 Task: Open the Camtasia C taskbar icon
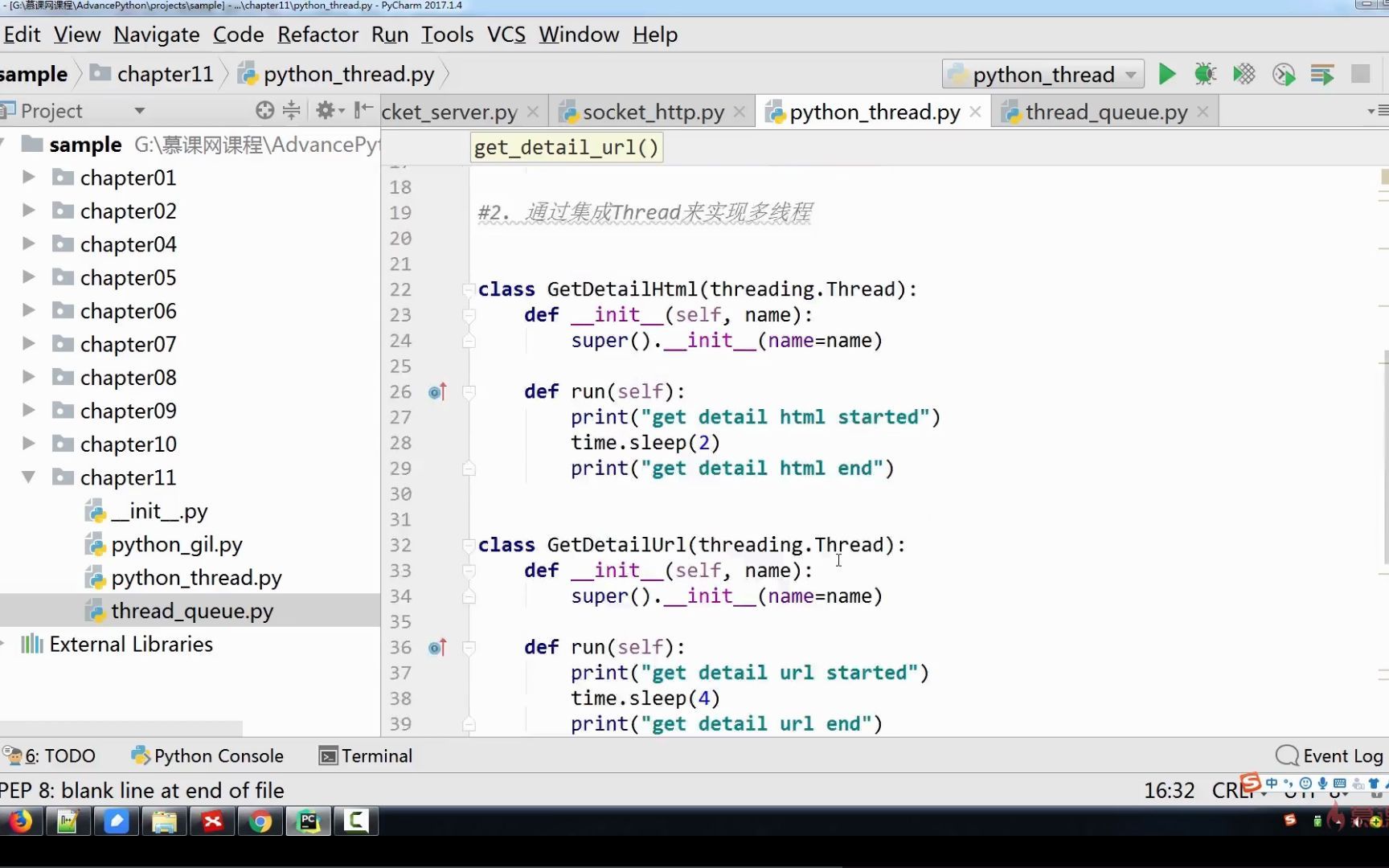(x=356, y=821)
